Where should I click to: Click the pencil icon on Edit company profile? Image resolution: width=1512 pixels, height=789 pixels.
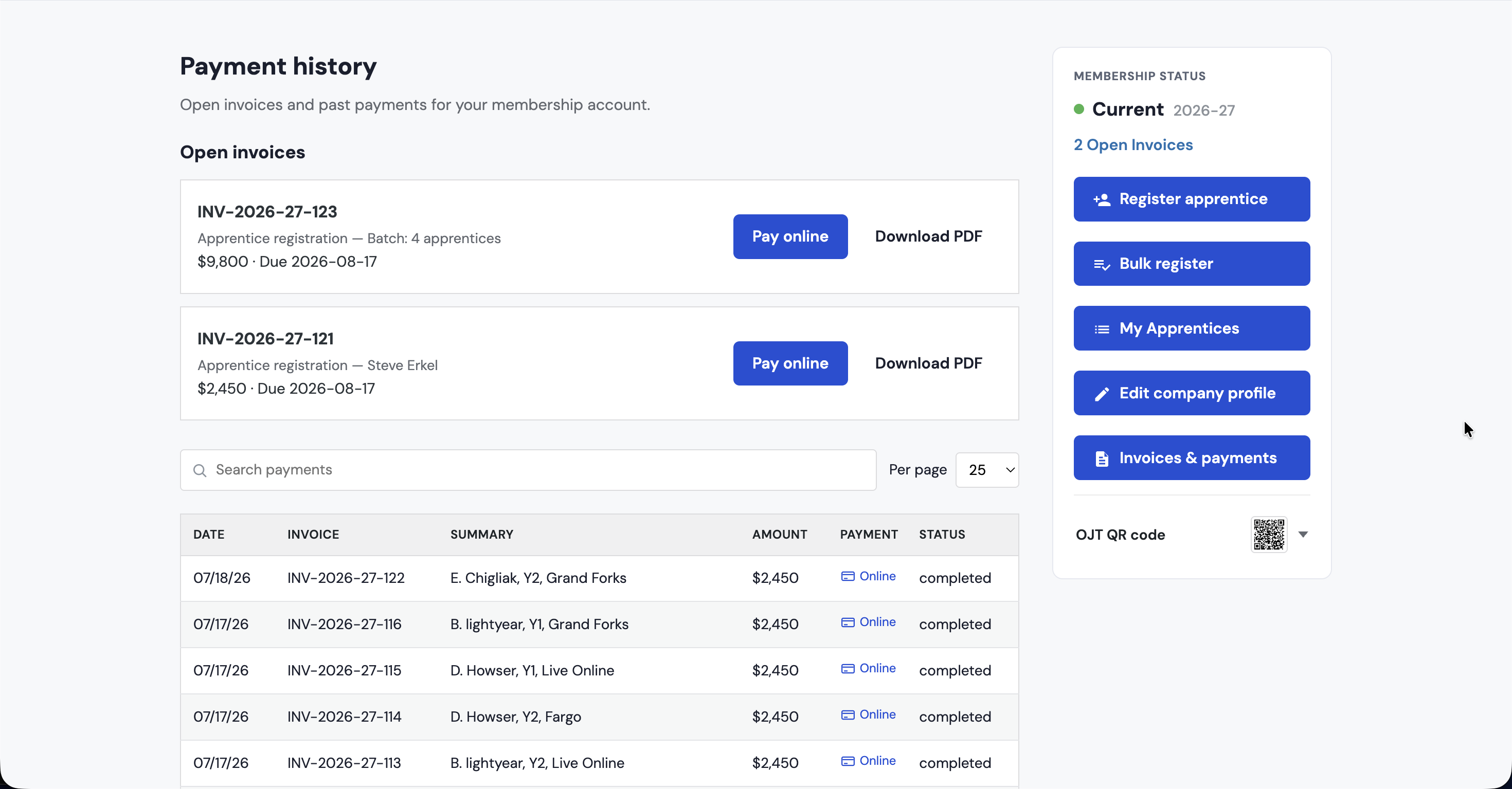pos(1102,394)
